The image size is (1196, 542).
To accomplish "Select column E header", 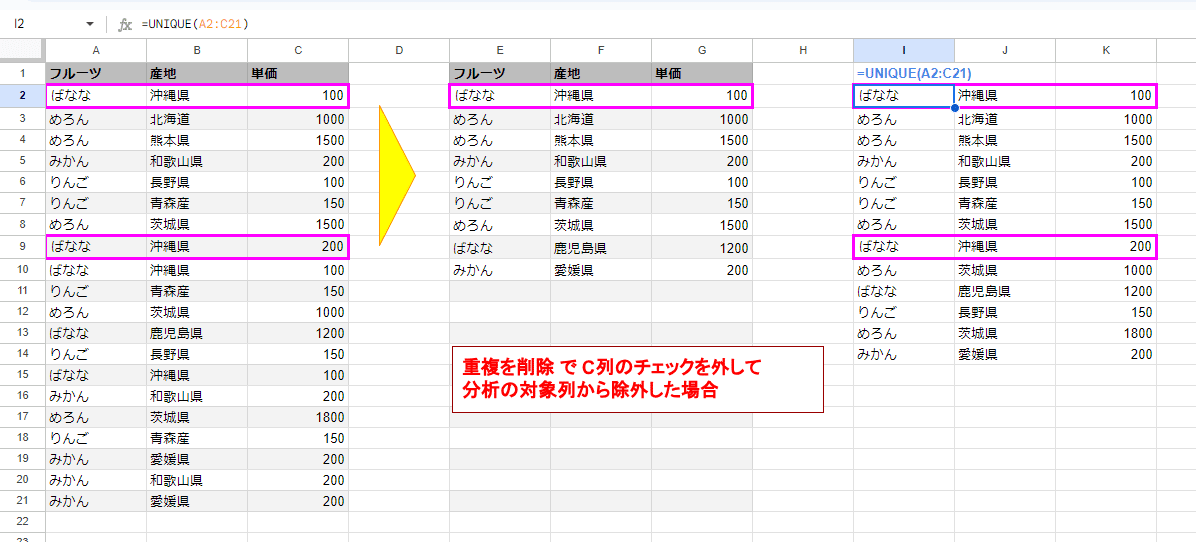I will coord(500,50).
